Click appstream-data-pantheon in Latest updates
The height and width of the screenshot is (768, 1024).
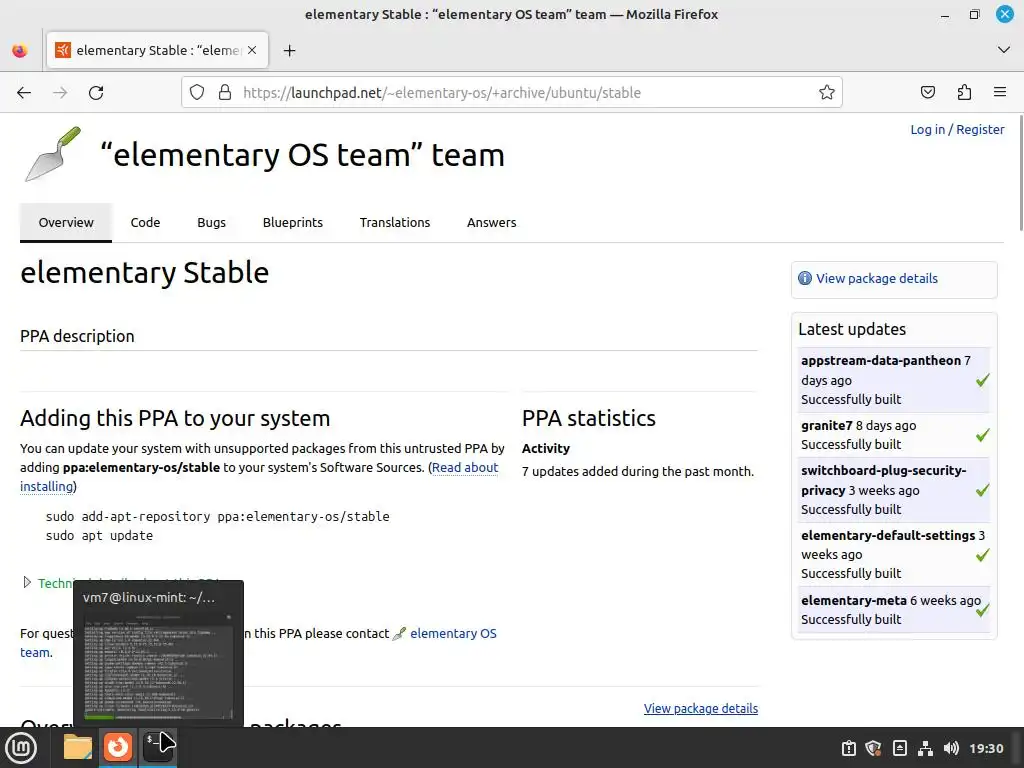[880, 360]
